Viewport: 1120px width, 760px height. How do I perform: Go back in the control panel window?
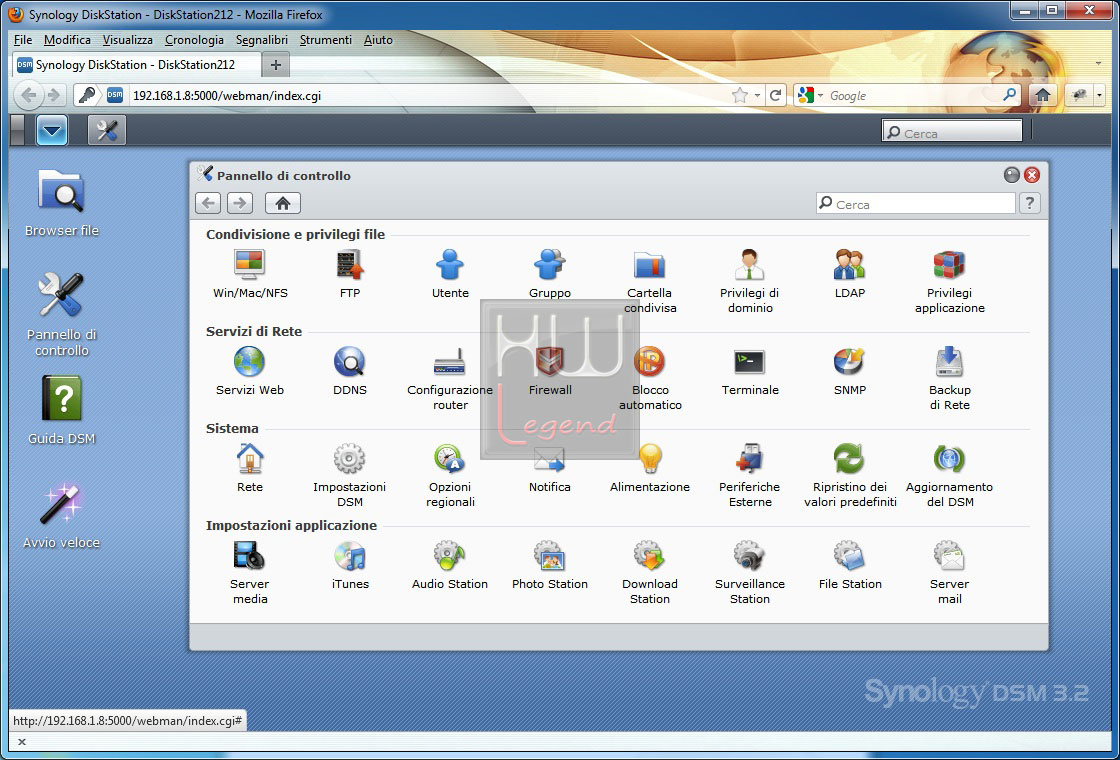[x=208, y=203]
